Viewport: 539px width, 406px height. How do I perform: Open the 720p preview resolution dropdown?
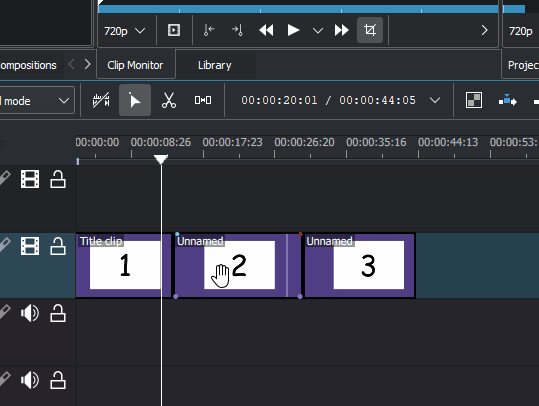(124, 31)
